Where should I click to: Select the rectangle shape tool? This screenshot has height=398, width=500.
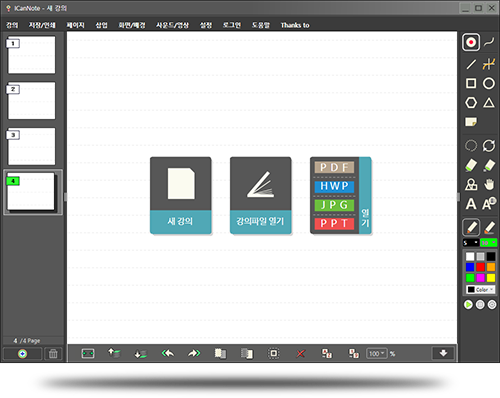tap(471, 83)
